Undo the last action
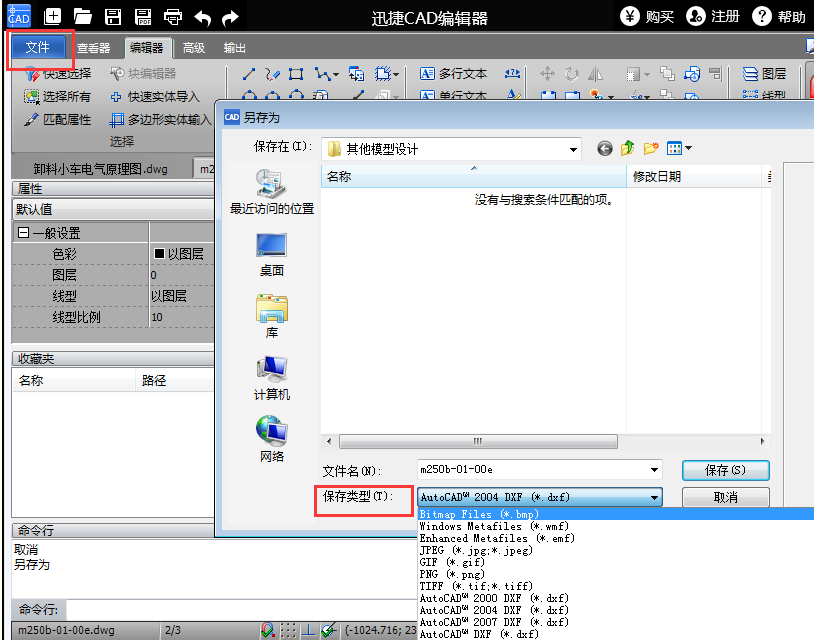 (x=202, y=18)
